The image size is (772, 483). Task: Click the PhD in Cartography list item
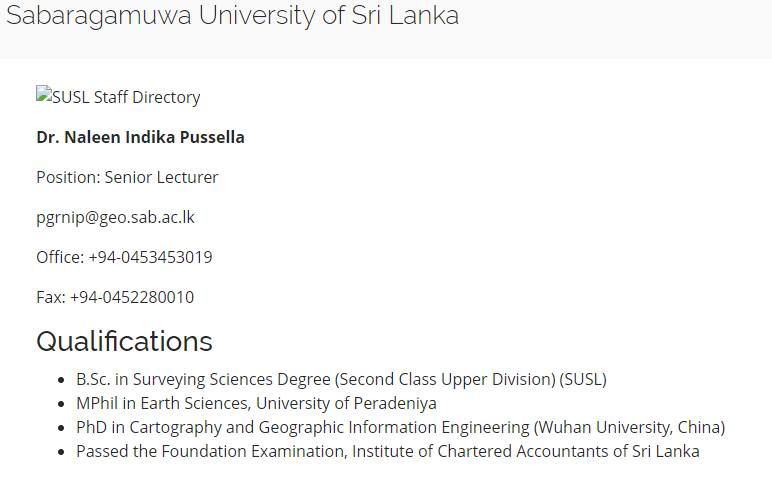tap(400, 427)
